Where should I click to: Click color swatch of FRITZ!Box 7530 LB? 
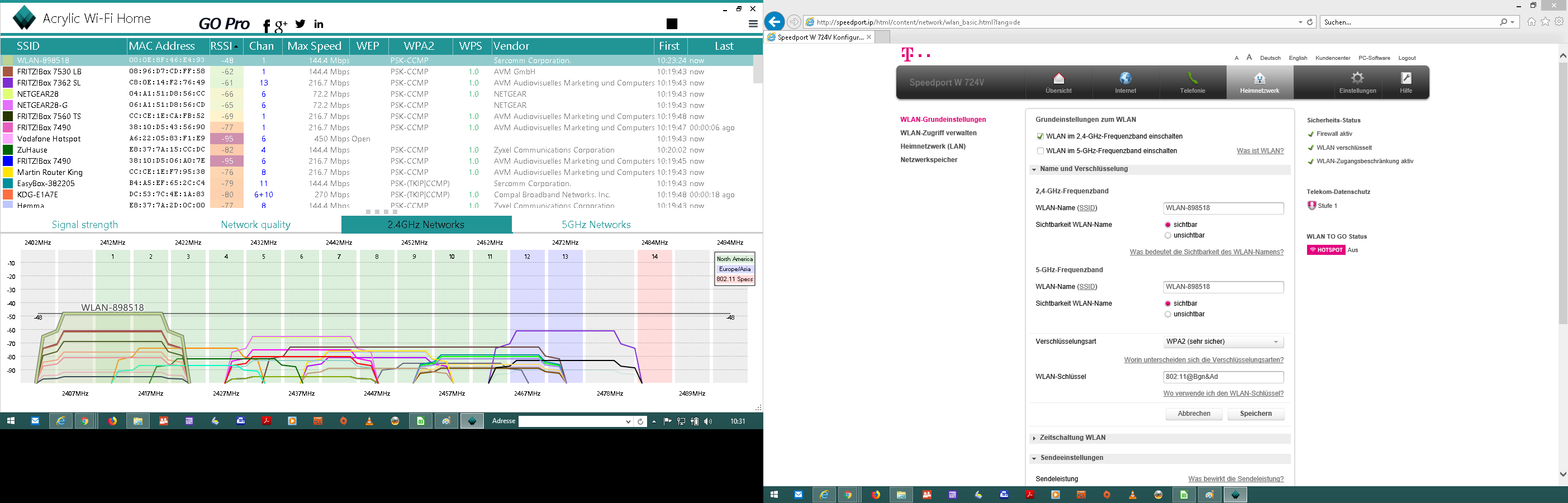point(8,72)
